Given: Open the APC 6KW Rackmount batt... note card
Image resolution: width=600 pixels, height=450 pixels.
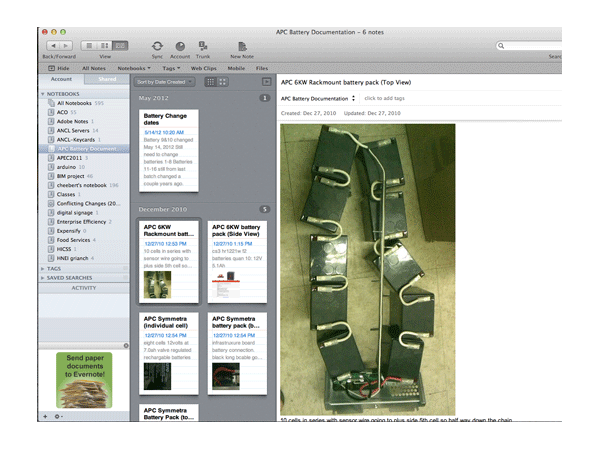Looking at the screenshot, I should click(x=169, y=262).
